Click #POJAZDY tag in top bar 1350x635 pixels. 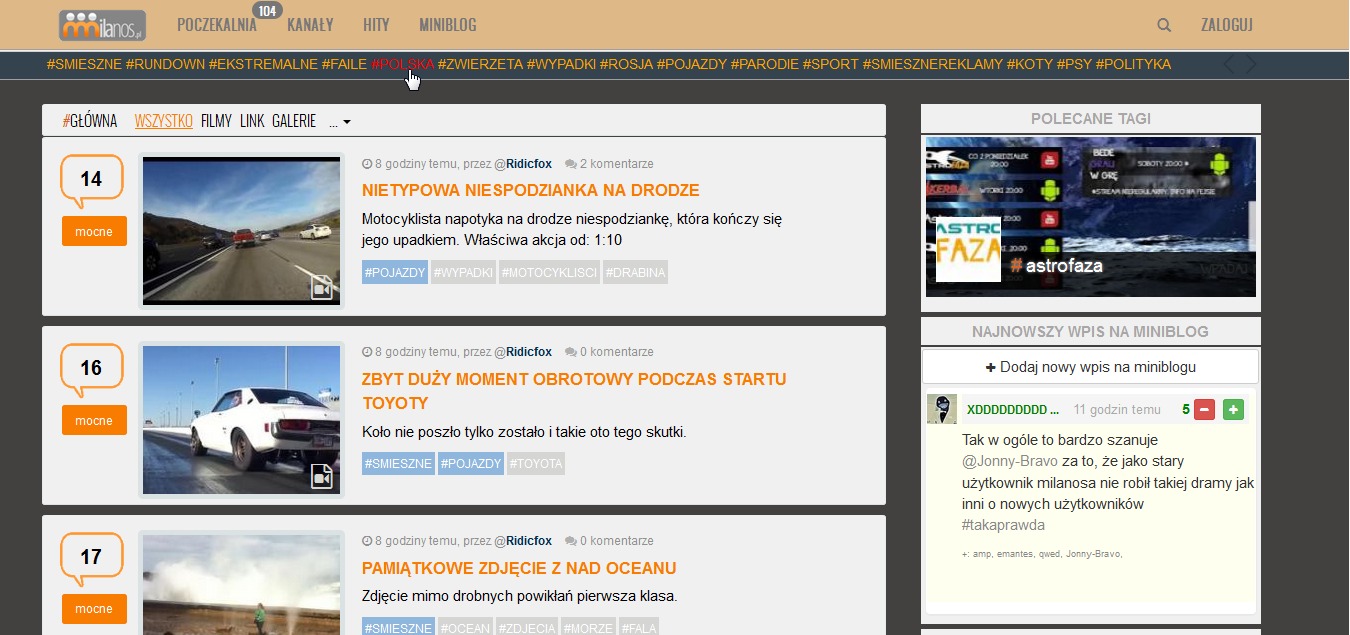point(692,64)
